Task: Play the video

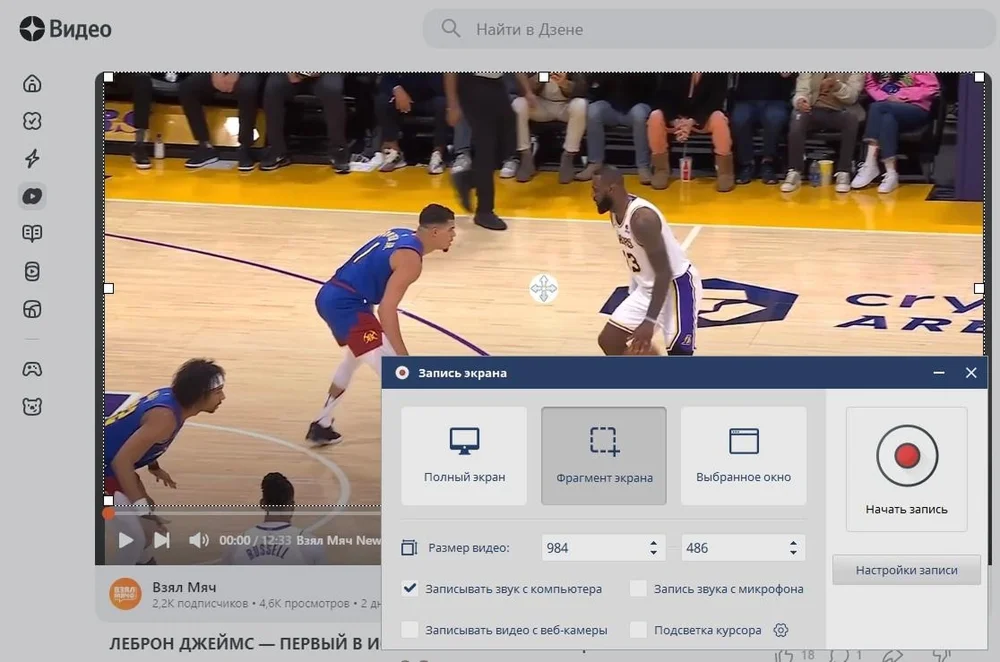Action: [x=126, y=540]
